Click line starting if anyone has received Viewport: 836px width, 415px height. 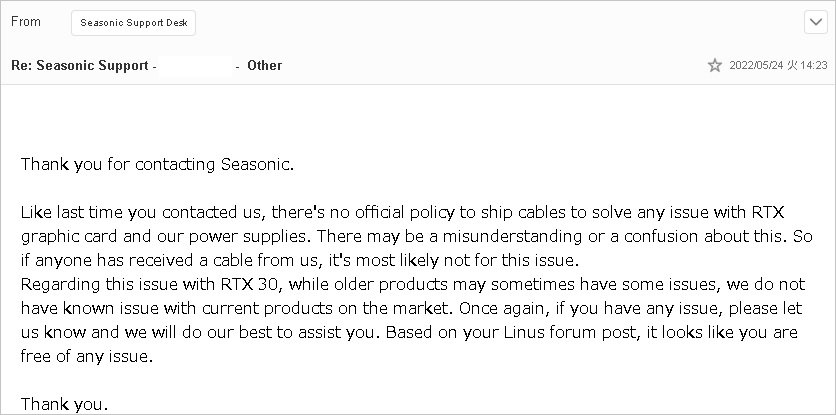coord(300,260)
